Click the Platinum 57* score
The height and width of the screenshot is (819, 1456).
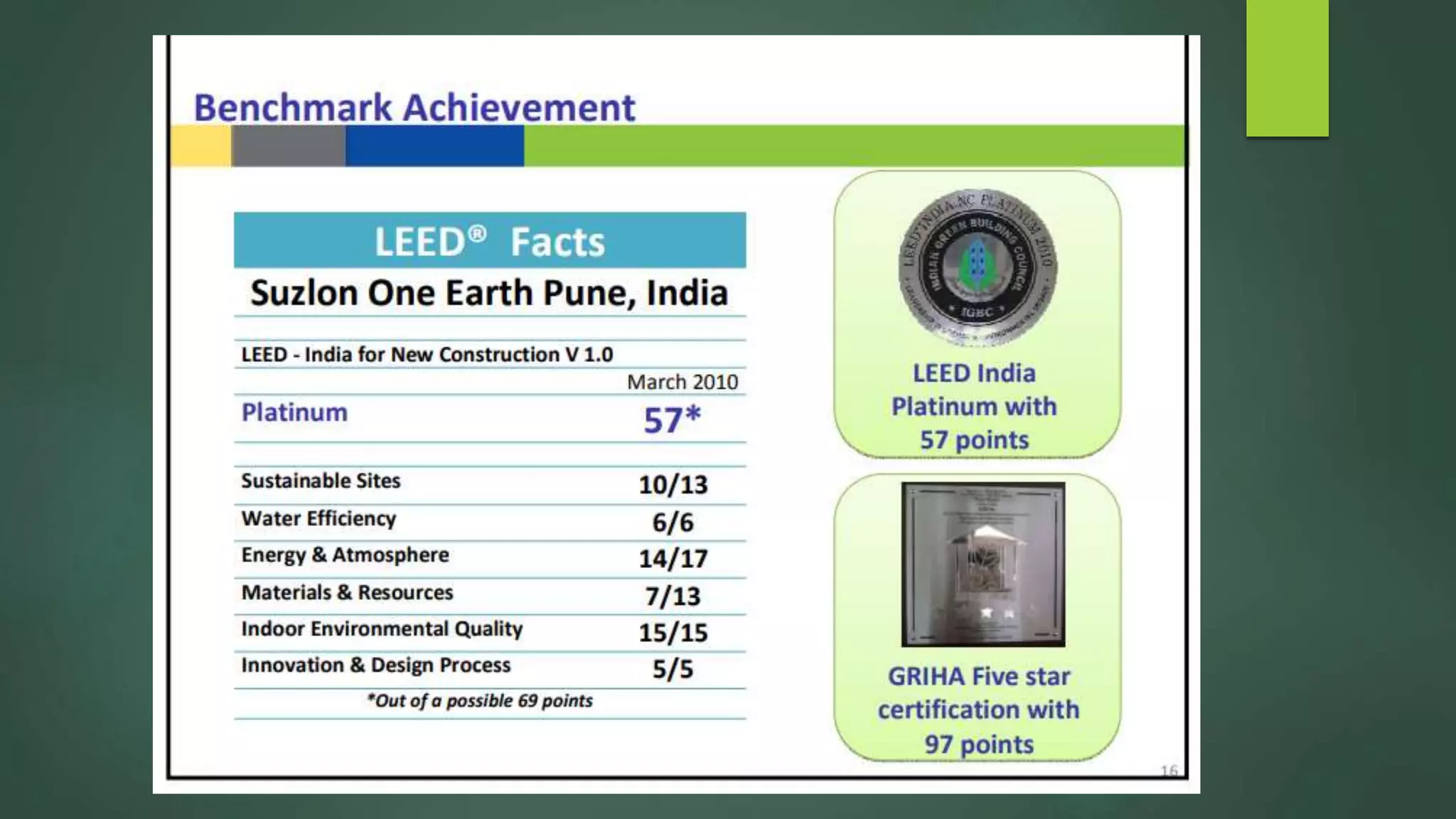click(672, 419)
